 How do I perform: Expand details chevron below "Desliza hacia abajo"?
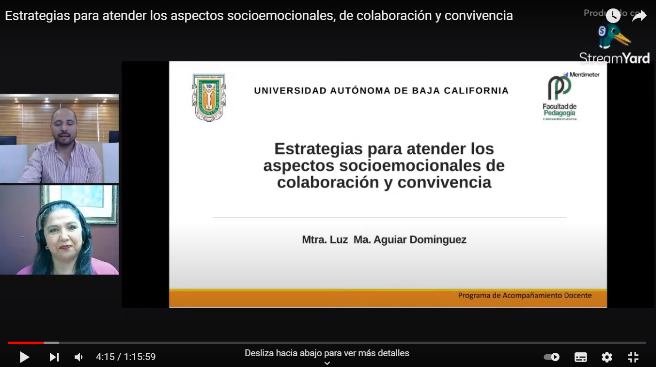pyautogui.click(x=327, y=363)
